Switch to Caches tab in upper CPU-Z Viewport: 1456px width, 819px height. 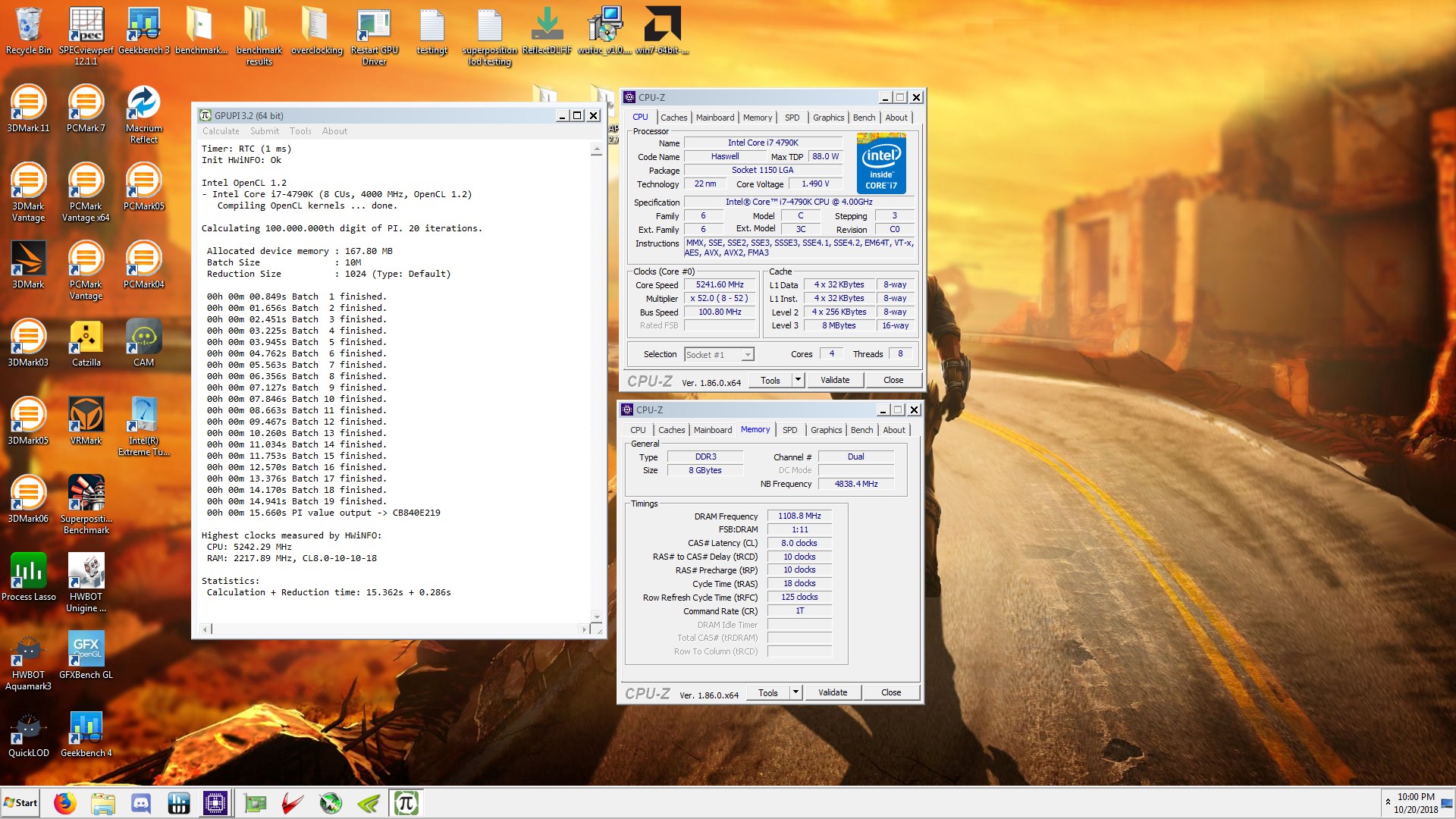tap(673, 118)
